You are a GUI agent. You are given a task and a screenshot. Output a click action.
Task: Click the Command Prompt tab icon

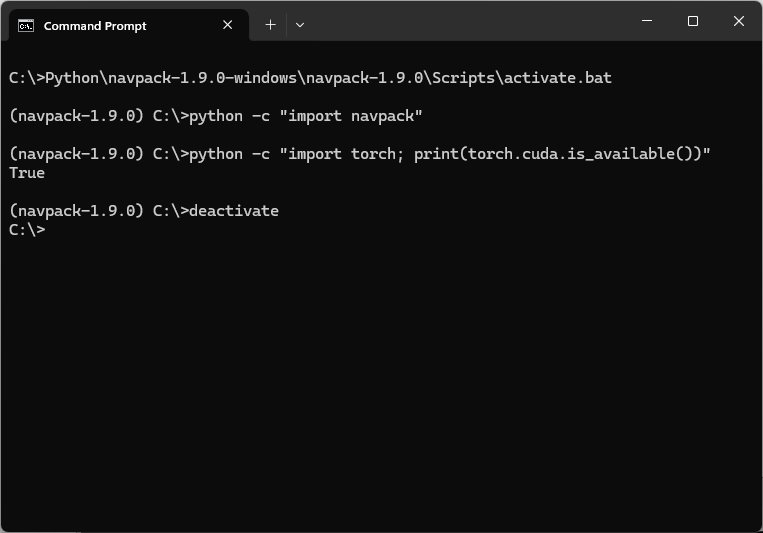28,26
